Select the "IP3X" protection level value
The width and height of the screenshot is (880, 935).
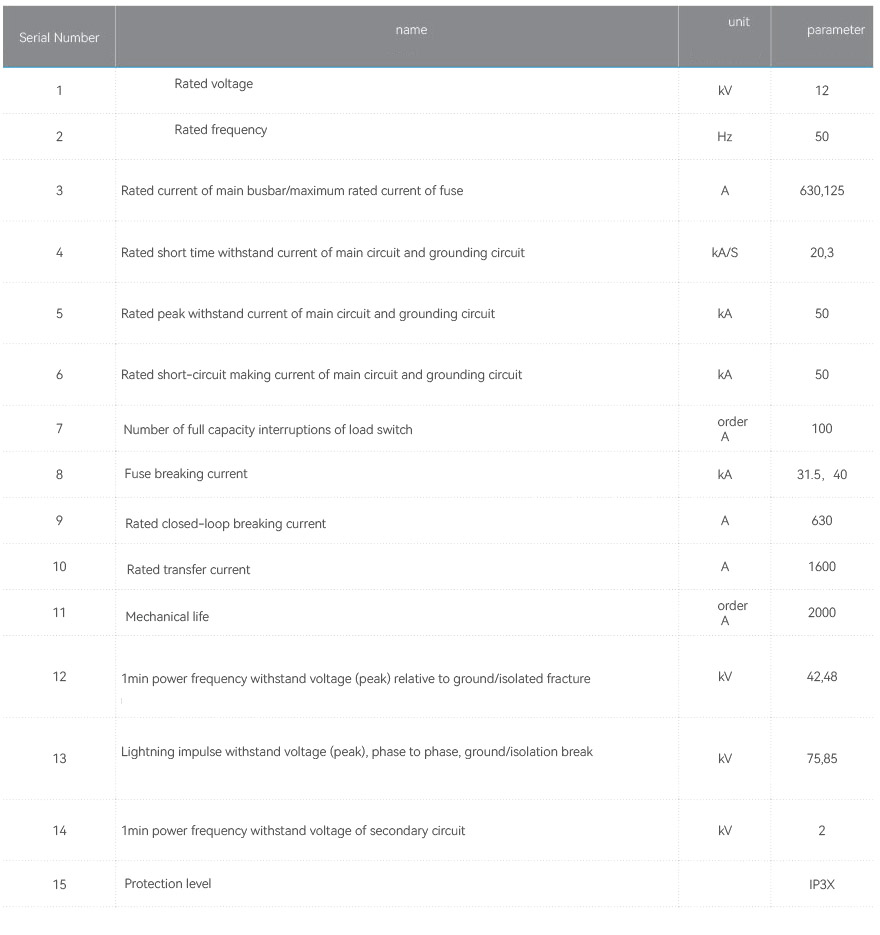click(x=822, y=885)
